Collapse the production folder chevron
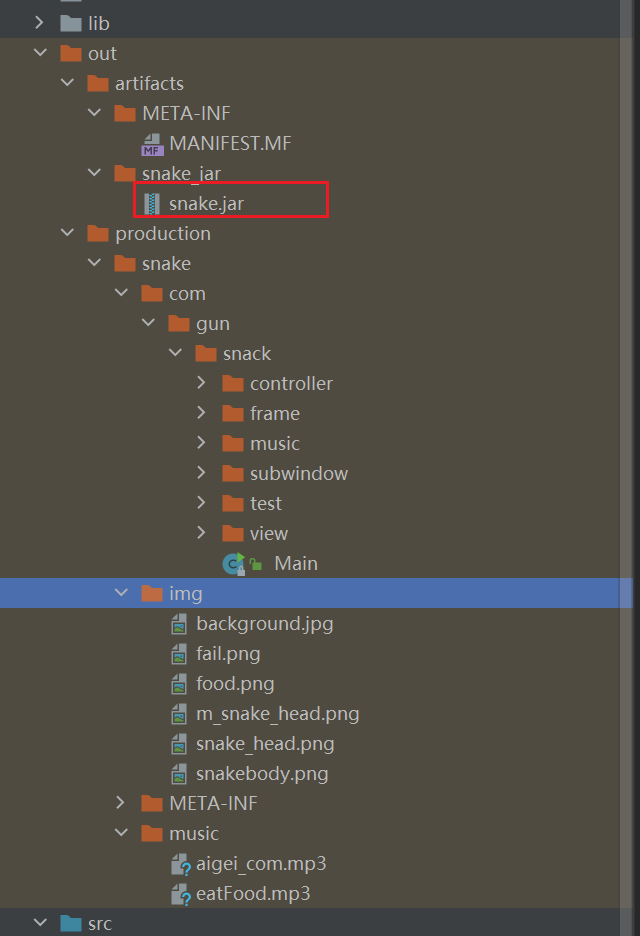The image size is (640, 936). 67,234
